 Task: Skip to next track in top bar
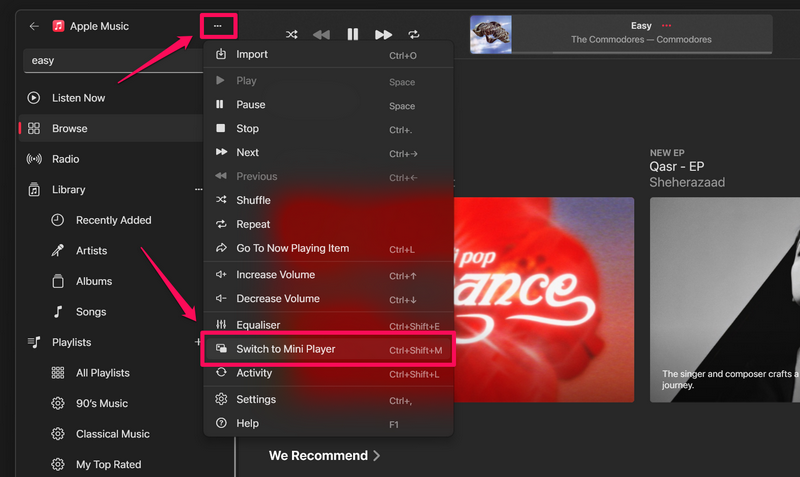[x=383, y=34]
